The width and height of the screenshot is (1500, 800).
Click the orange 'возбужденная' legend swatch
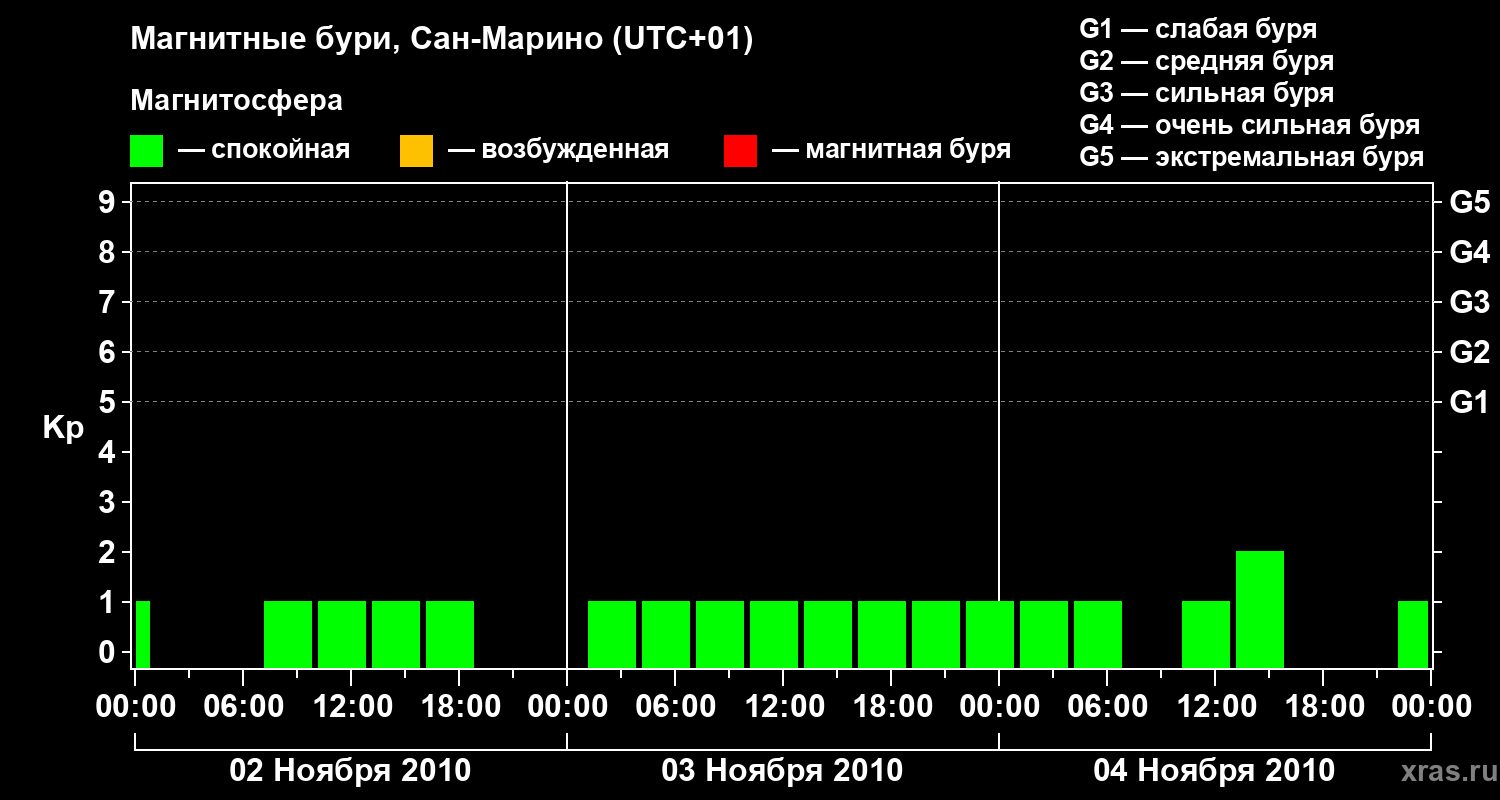[416, 150]
